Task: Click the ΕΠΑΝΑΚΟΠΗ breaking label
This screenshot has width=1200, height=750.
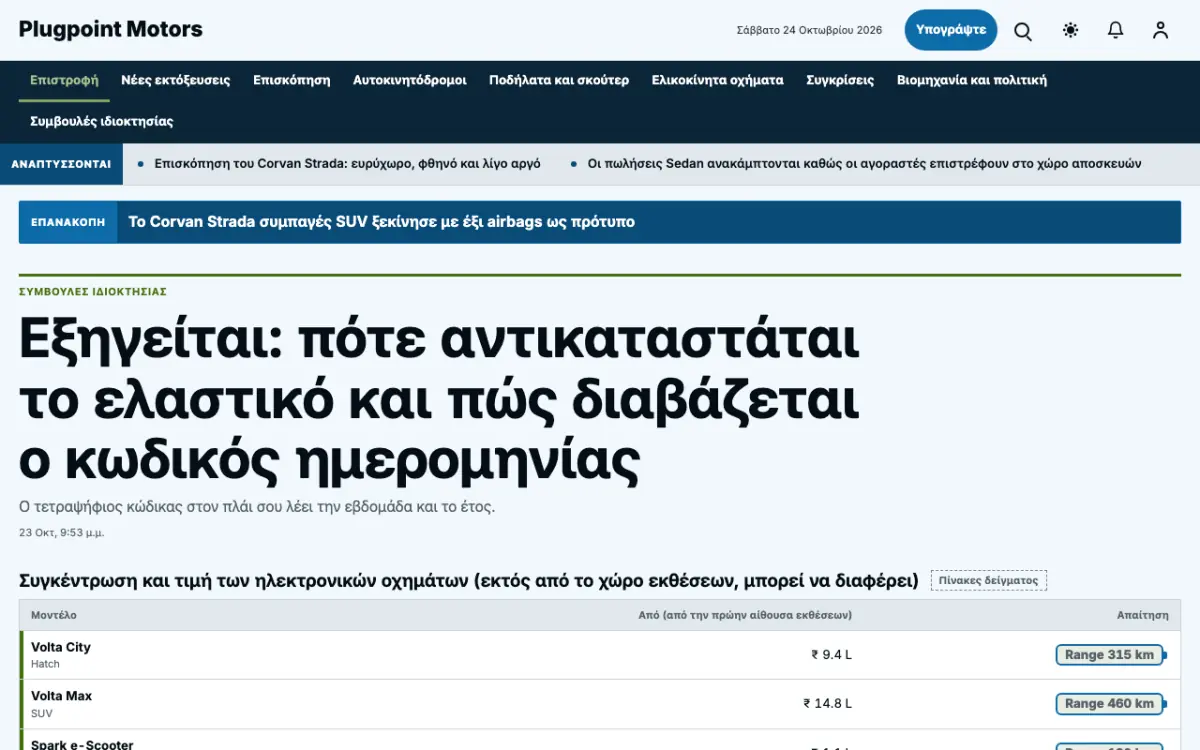Action: 68,222
